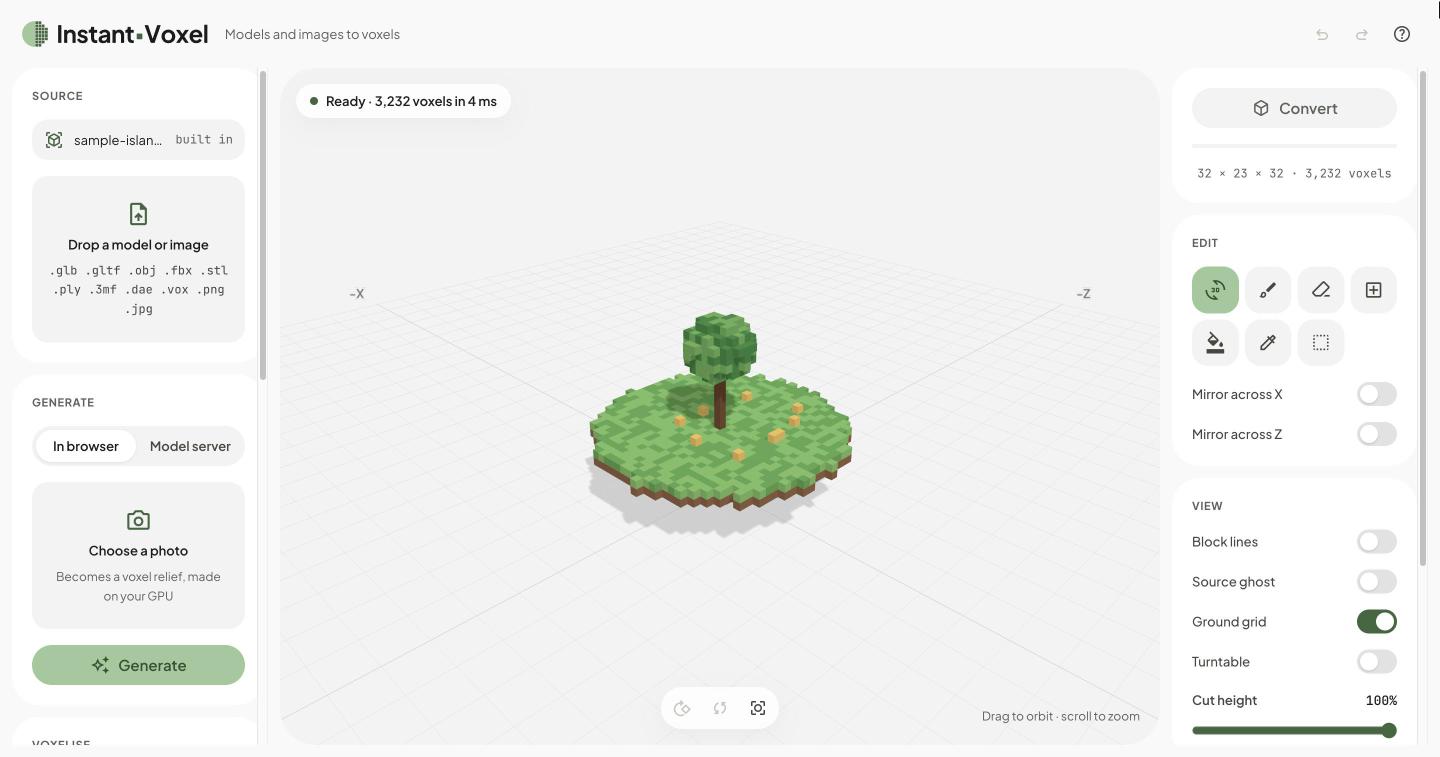Select the add voxel tool
The width and height of the screenshot is (1440, 757).
(x=1374, y=290)
